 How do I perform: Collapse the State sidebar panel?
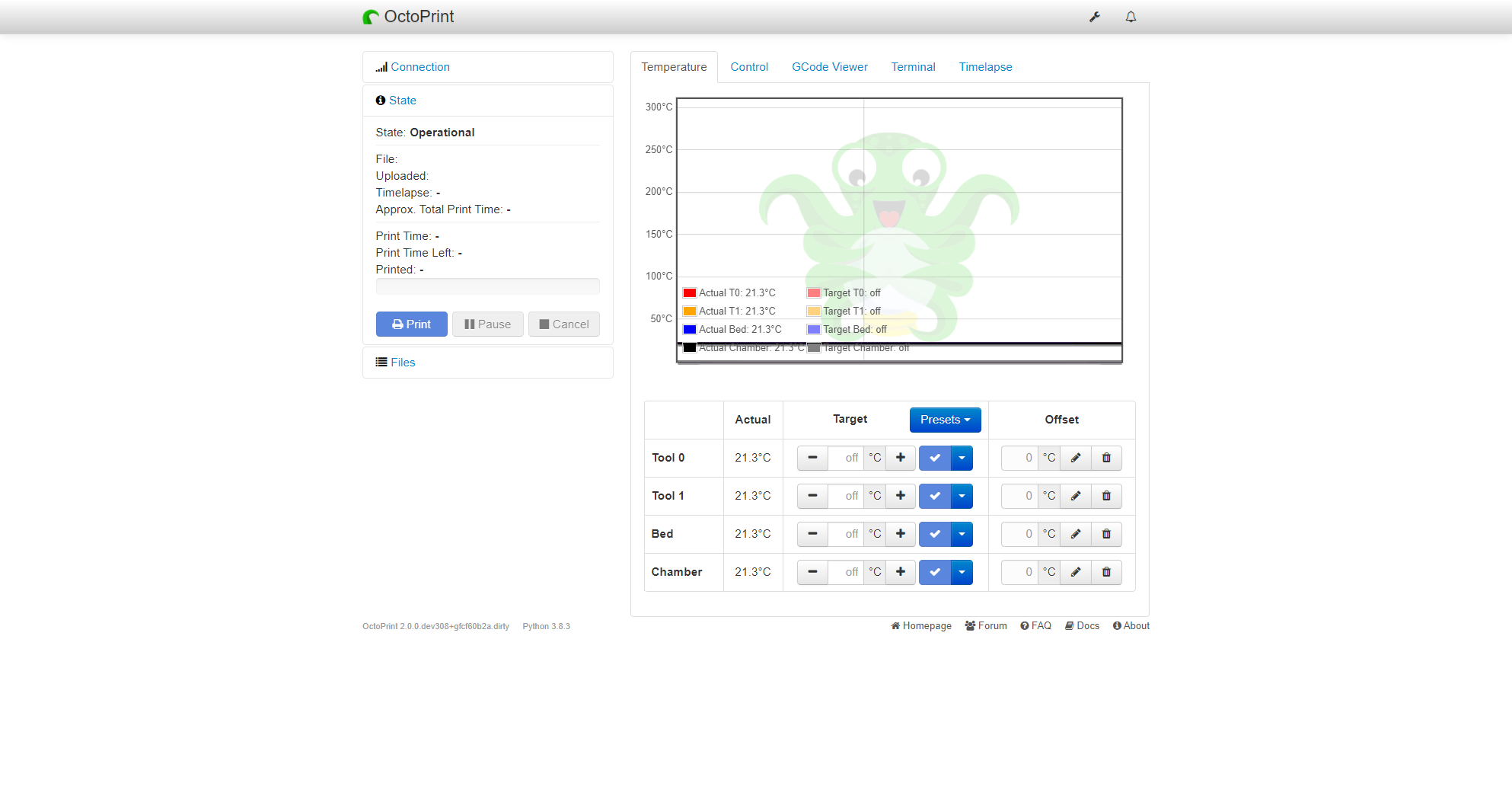[x=402, y=101]
